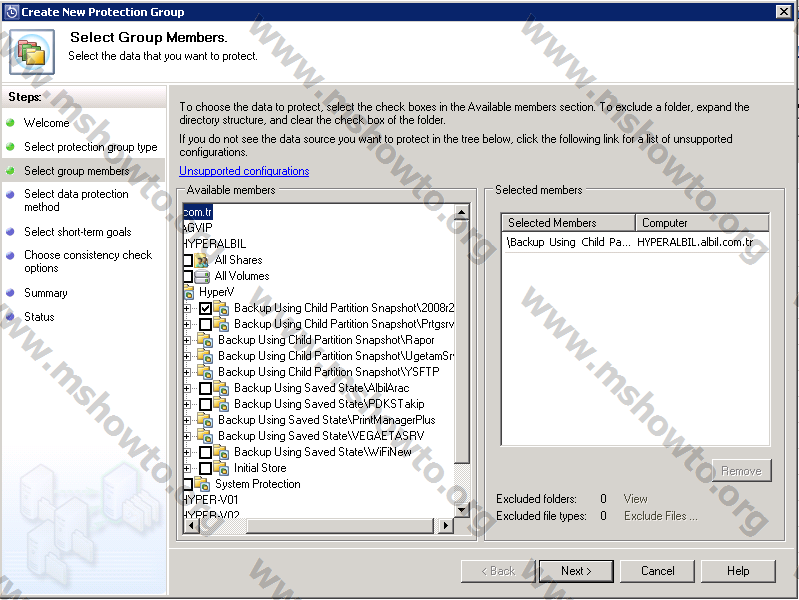The image size is (799, 600).
Task: Uncheck the 2008r2 child partition snapshot checkbox
Action: 205,308
